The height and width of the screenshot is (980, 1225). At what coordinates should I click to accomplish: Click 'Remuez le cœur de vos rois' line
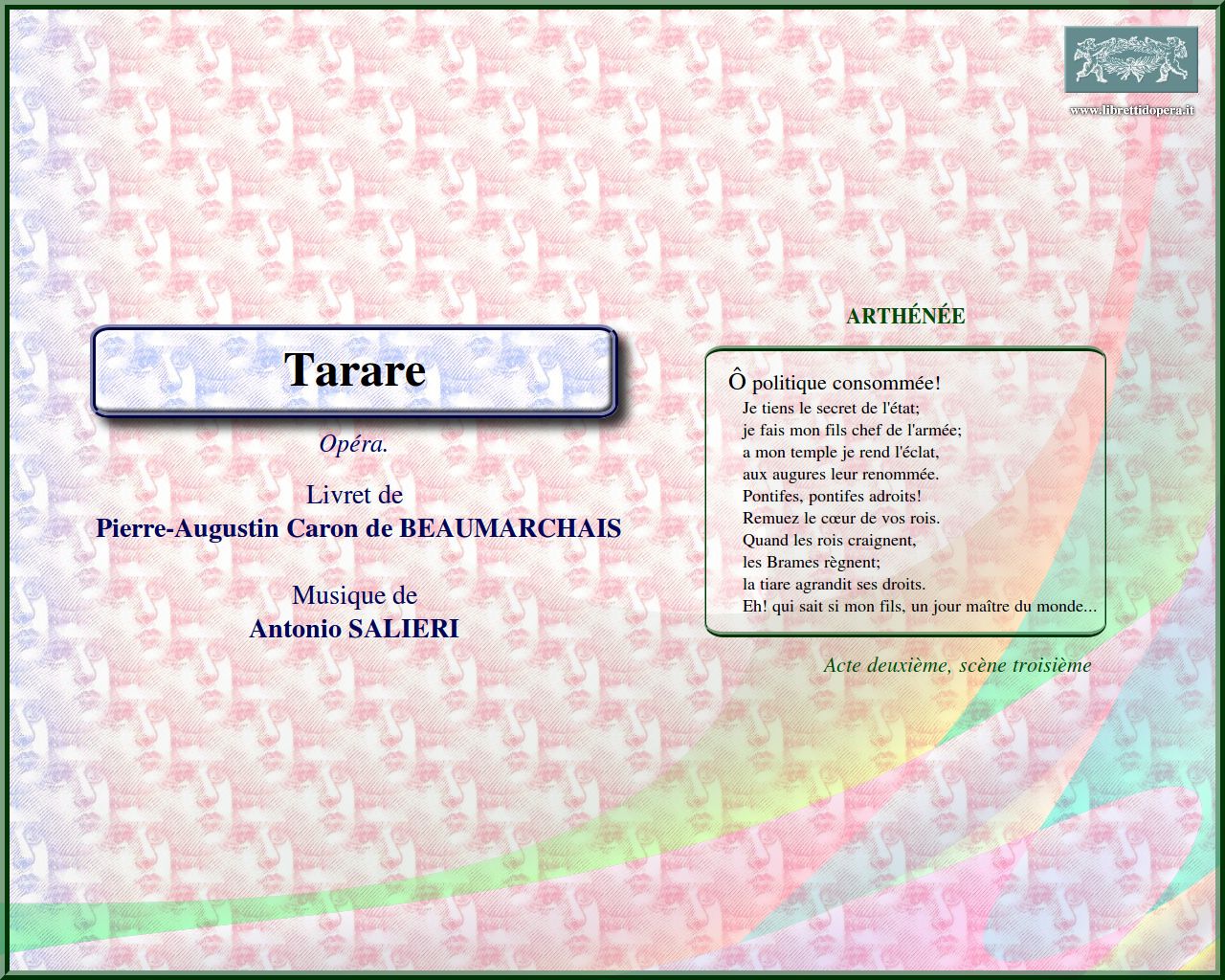click(841, 519)
